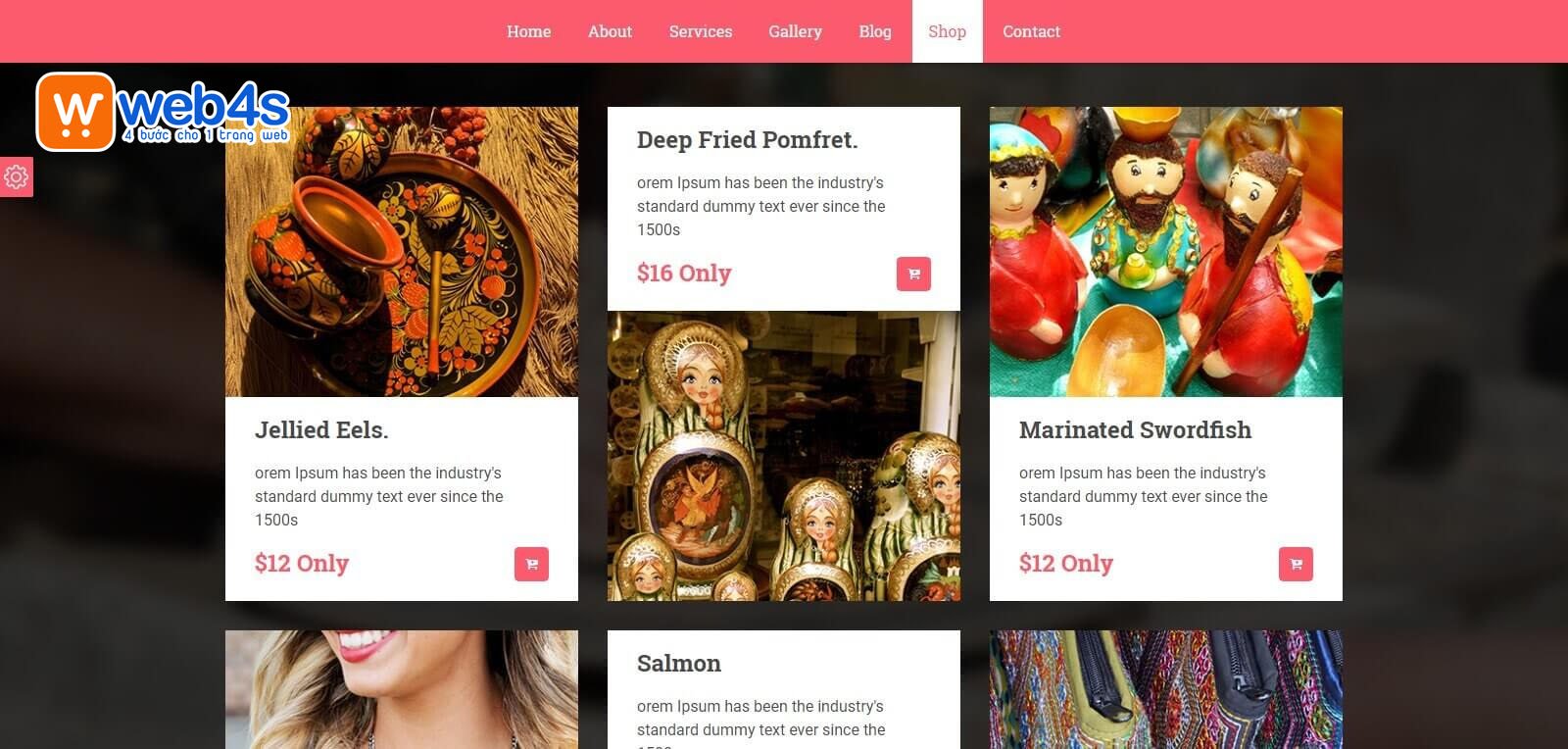Image resolution: width=1568 pixels, height=749 pixels.
Task: Visit the Blog section
Action: (x=875, y=31)
